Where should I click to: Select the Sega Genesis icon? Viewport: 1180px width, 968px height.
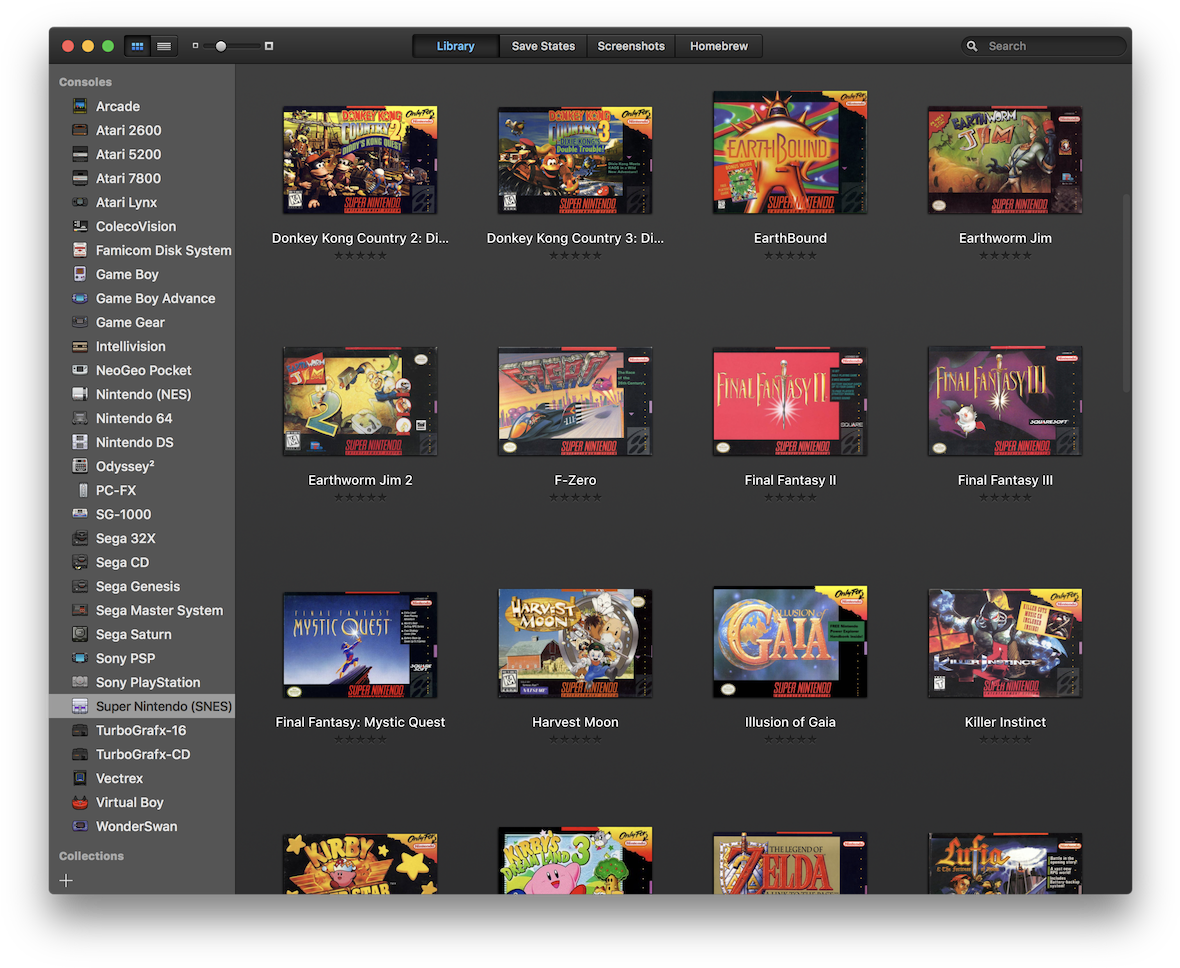pyautogui.click(x=80, y=586)
